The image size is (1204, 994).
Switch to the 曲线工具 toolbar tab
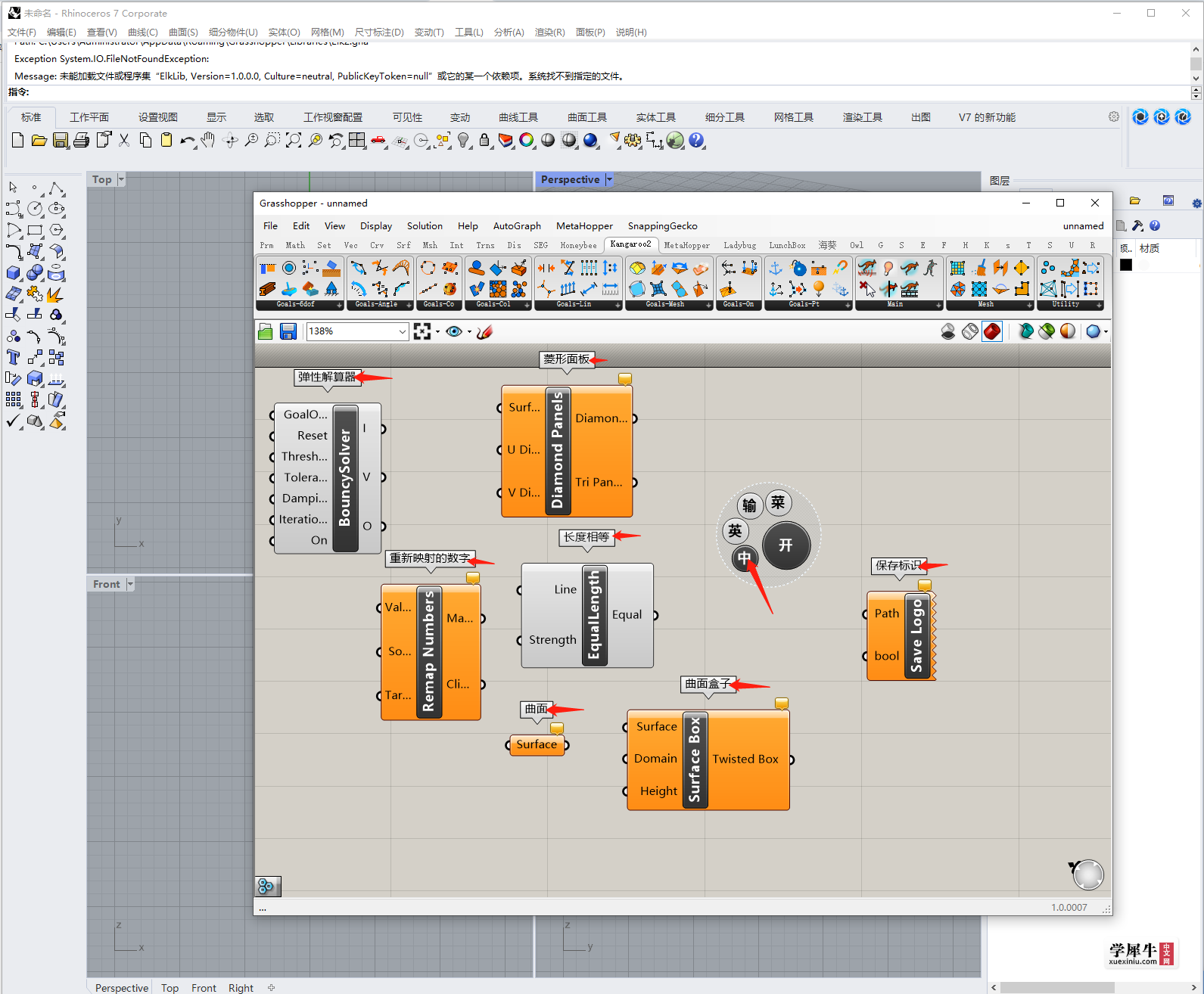tap(518, 117)
